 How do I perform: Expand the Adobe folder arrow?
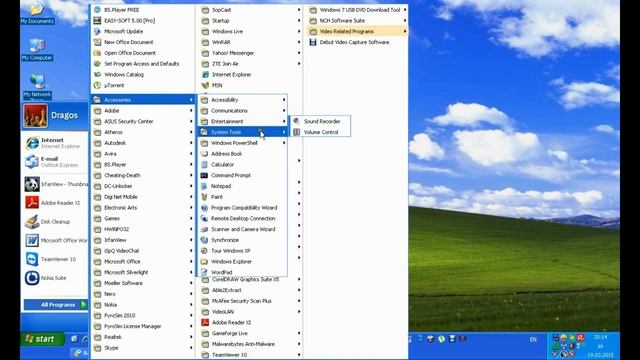coord(191,111)
